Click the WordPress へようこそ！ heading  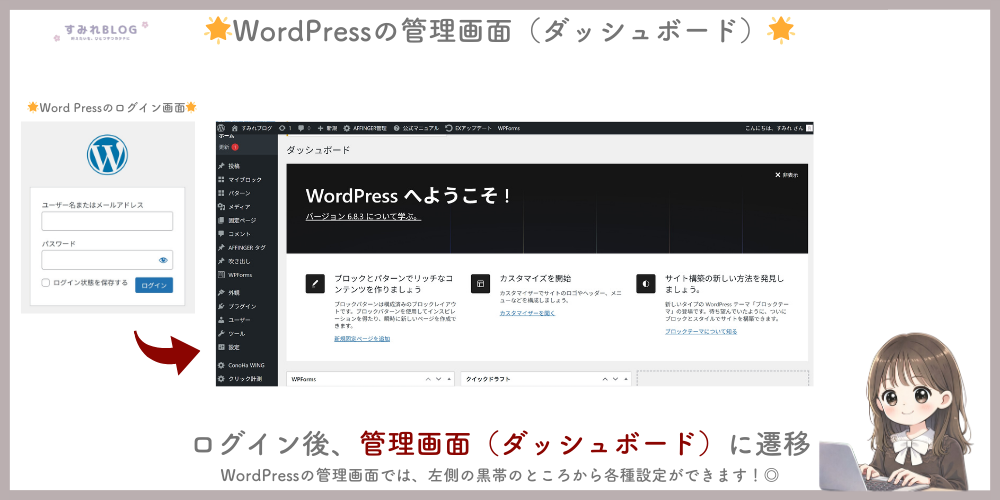point(408,195)
